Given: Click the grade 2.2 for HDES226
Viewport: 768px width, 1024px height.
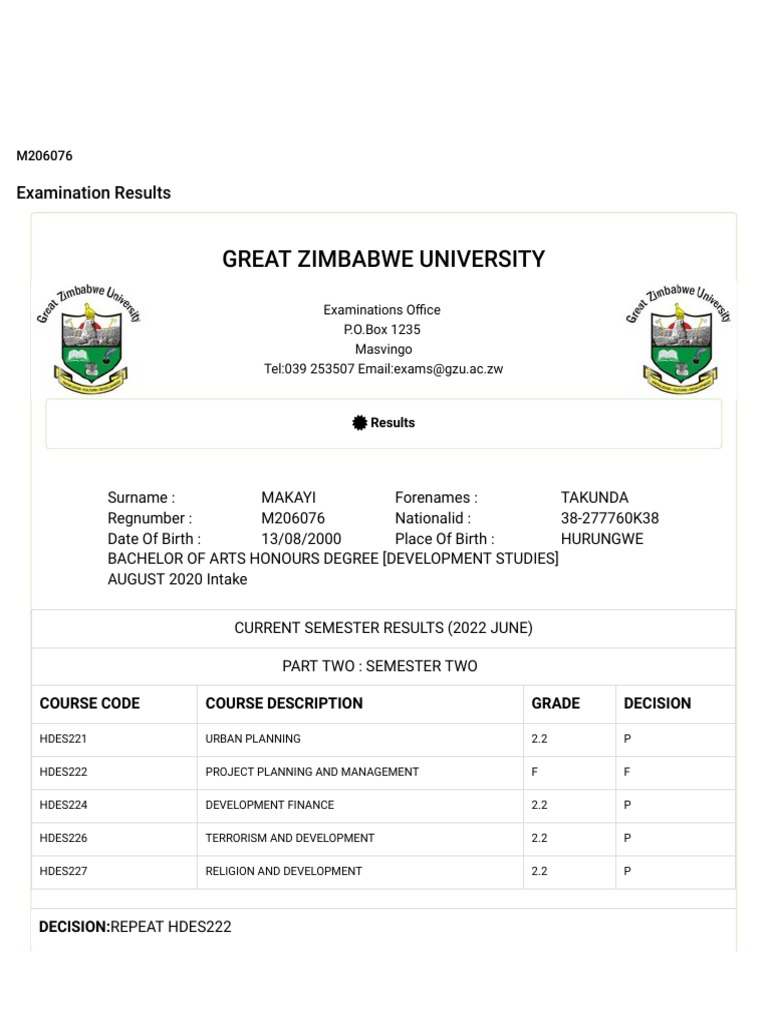Looking at the screenshot, I should [539, 838].
